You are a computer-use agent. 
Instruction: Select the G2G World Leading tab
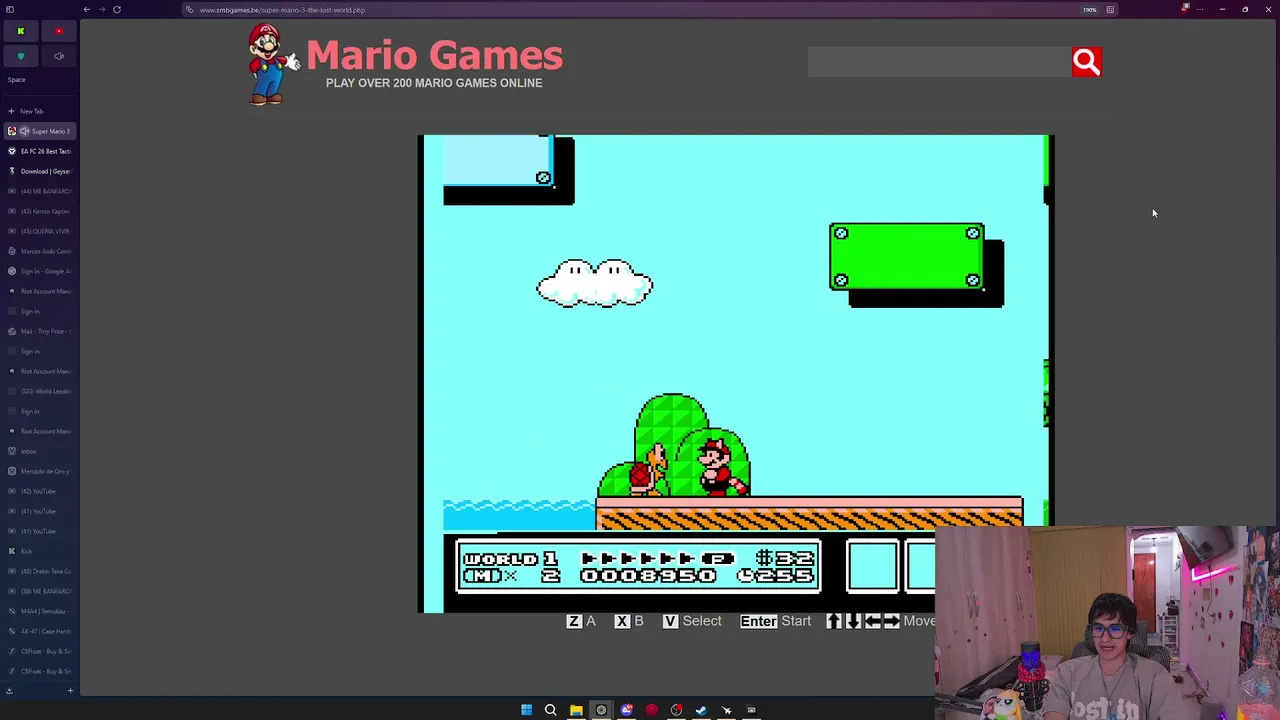[40, 391]
